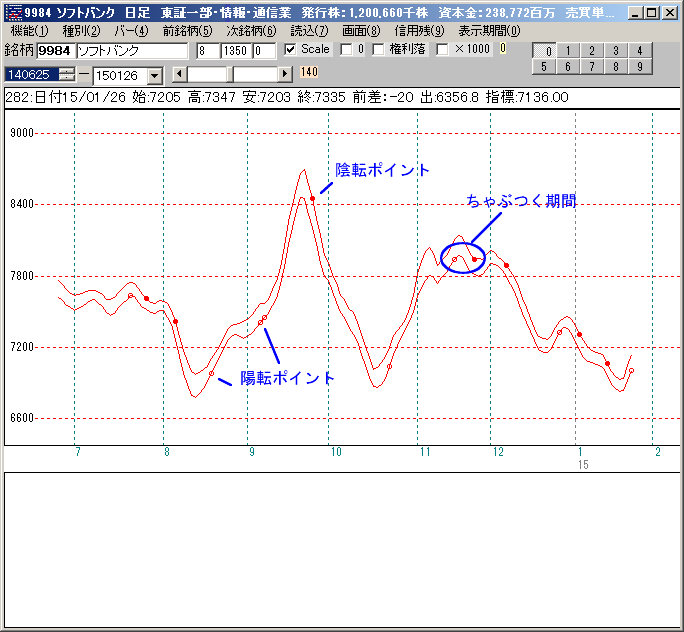Screen dimensions: 684x632
Task: Click the scrollbar left arrow
Action: point(179,74)
